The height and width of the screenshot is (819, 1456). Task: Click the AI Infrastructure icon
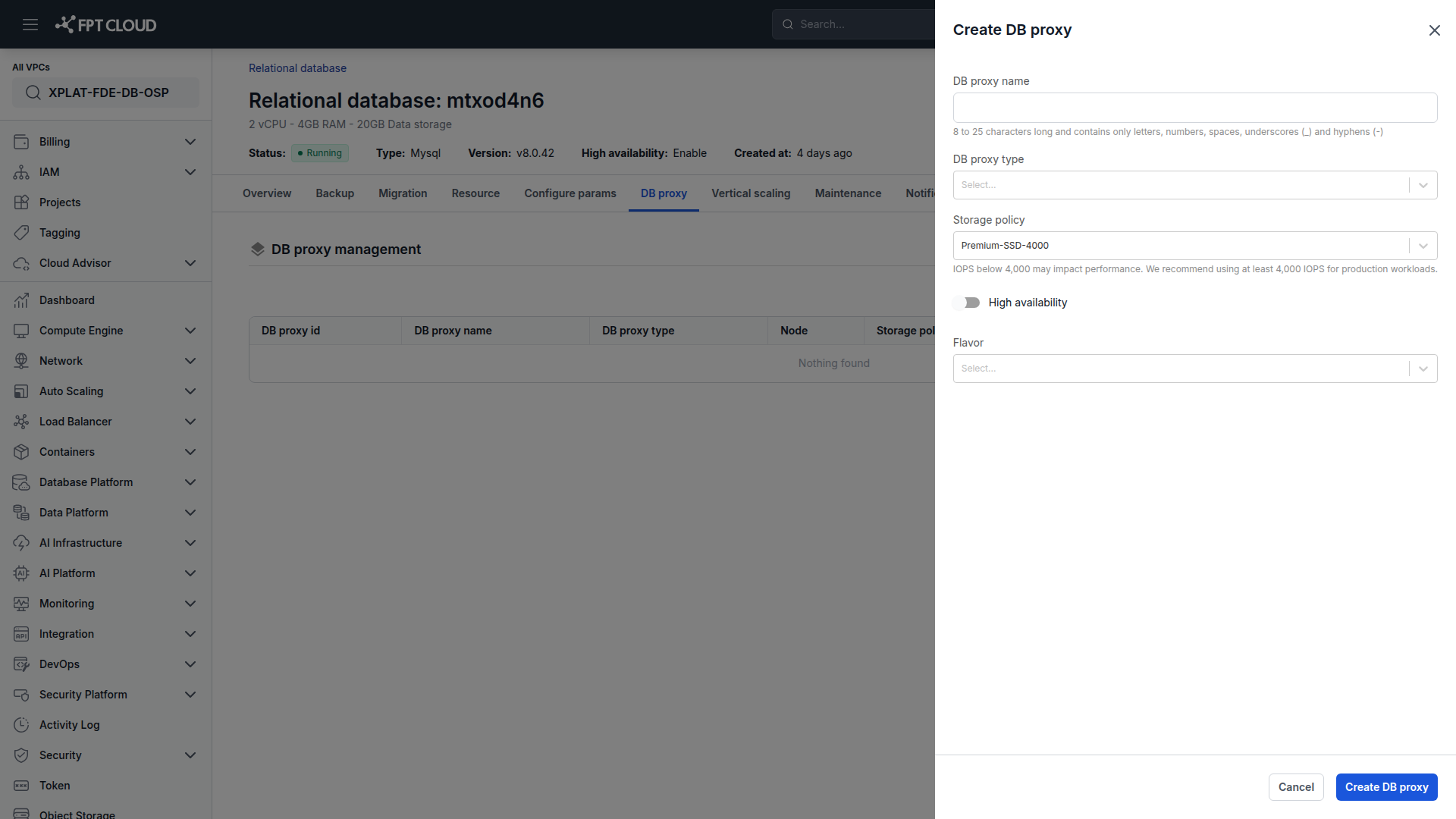(21, 543)
